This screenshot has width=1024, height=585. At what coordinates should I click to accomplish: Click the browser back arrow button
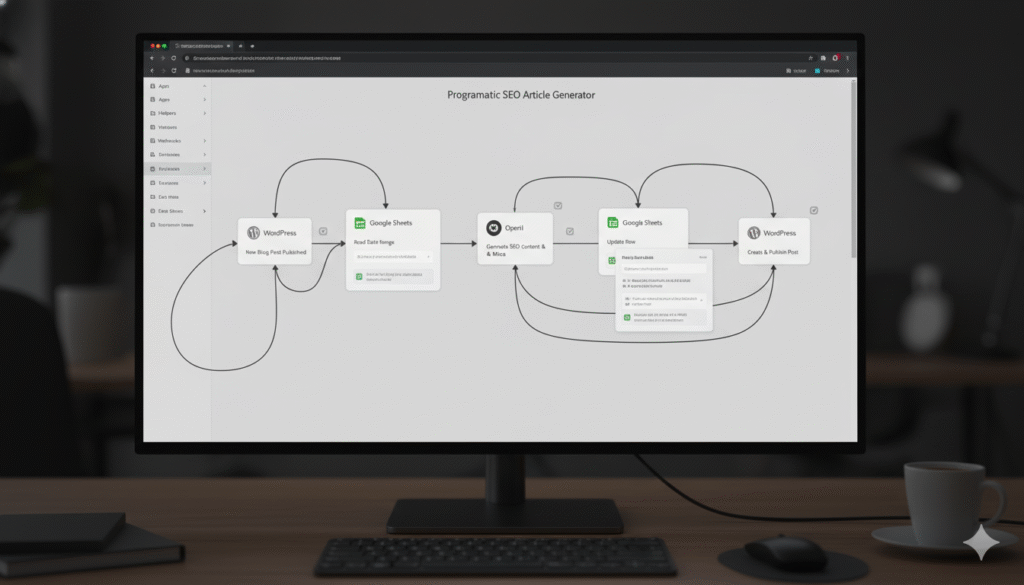click(x=152, y=58)
